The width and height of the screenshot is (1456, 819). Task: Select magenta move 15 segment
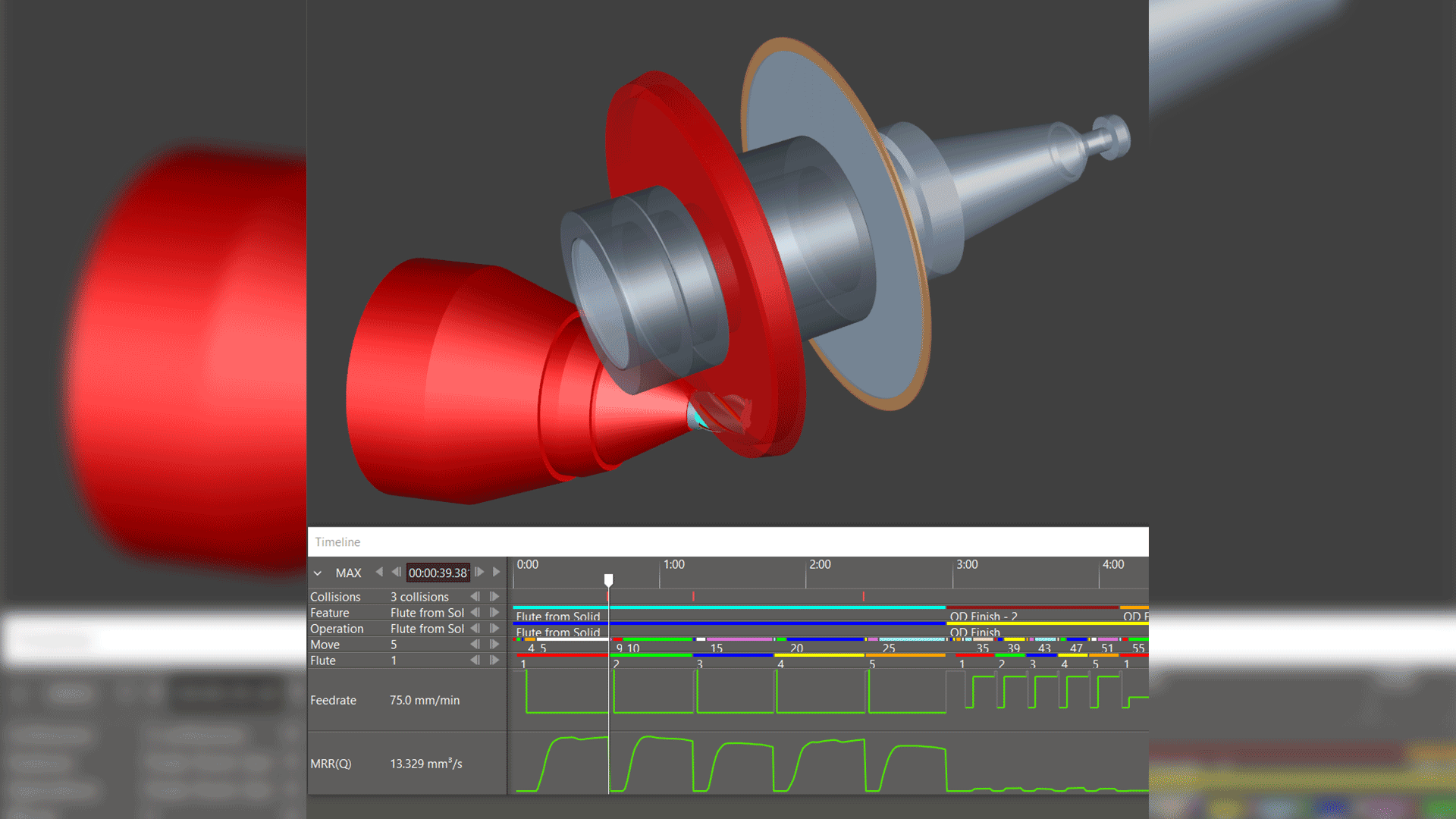point(739,639)
